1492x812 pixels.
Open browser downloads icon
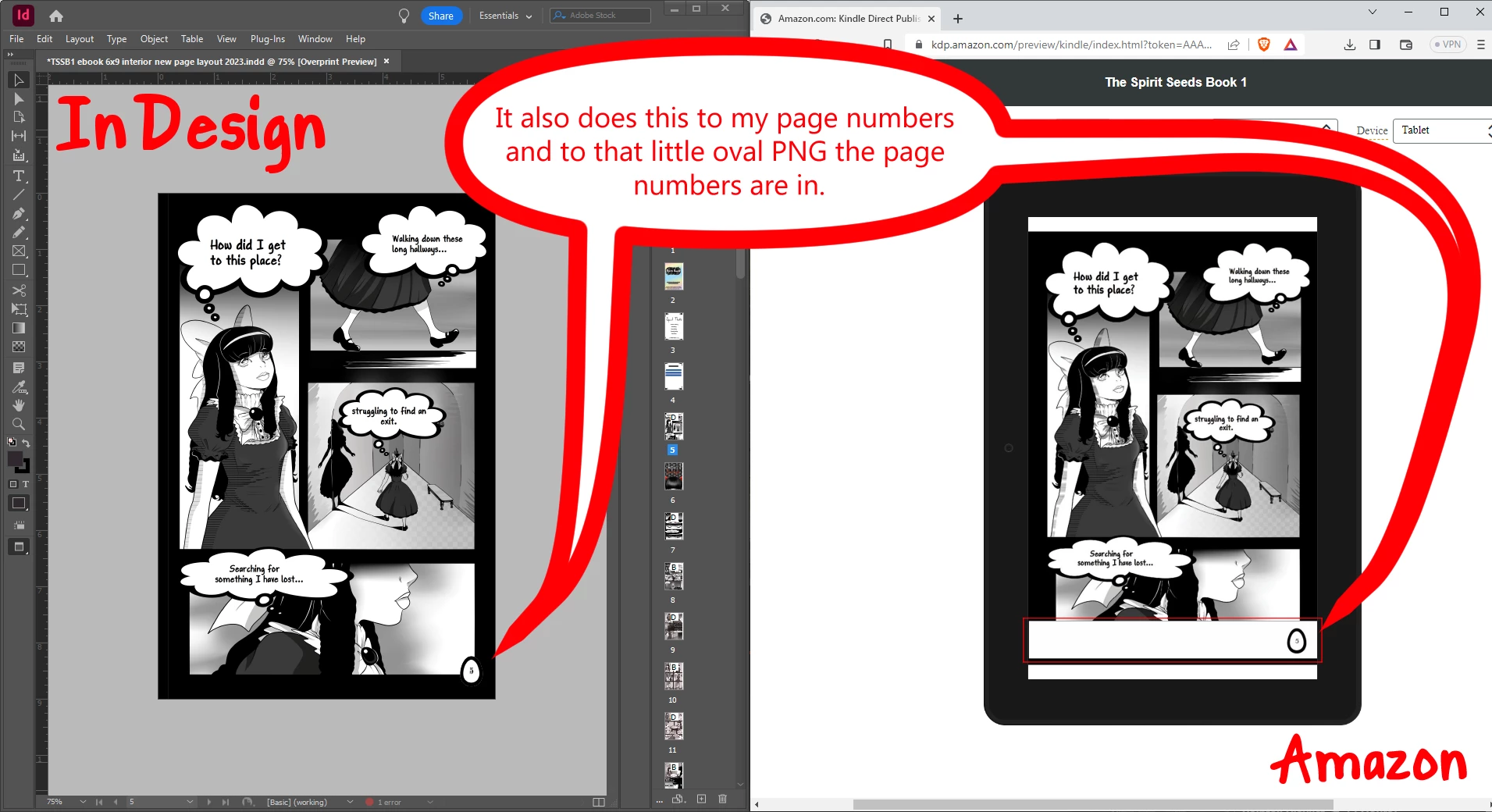(x=1349, y=45)
